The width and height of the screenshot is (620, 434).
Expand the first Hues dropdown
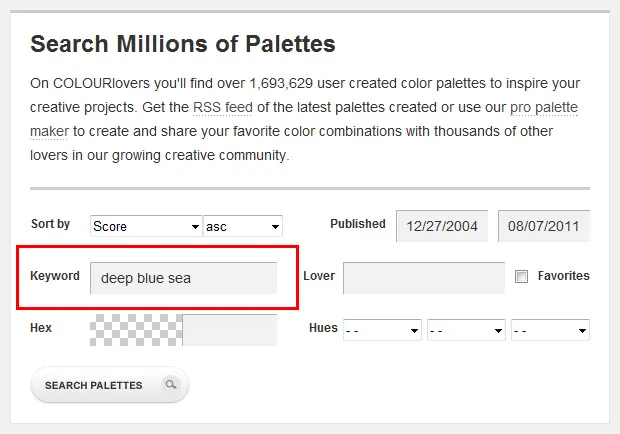click(x=382, y=330)
